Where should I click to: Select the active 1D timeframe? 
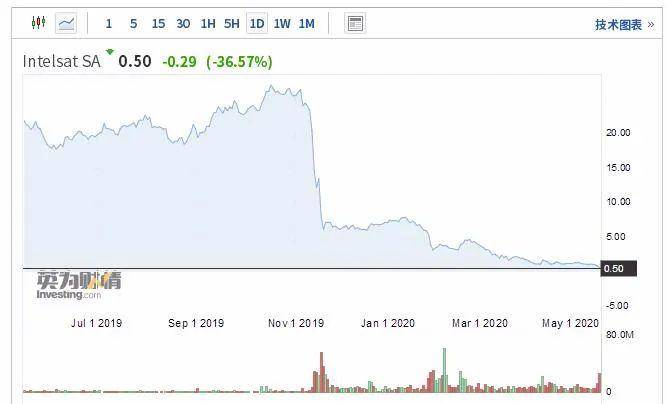pos(257,24)
